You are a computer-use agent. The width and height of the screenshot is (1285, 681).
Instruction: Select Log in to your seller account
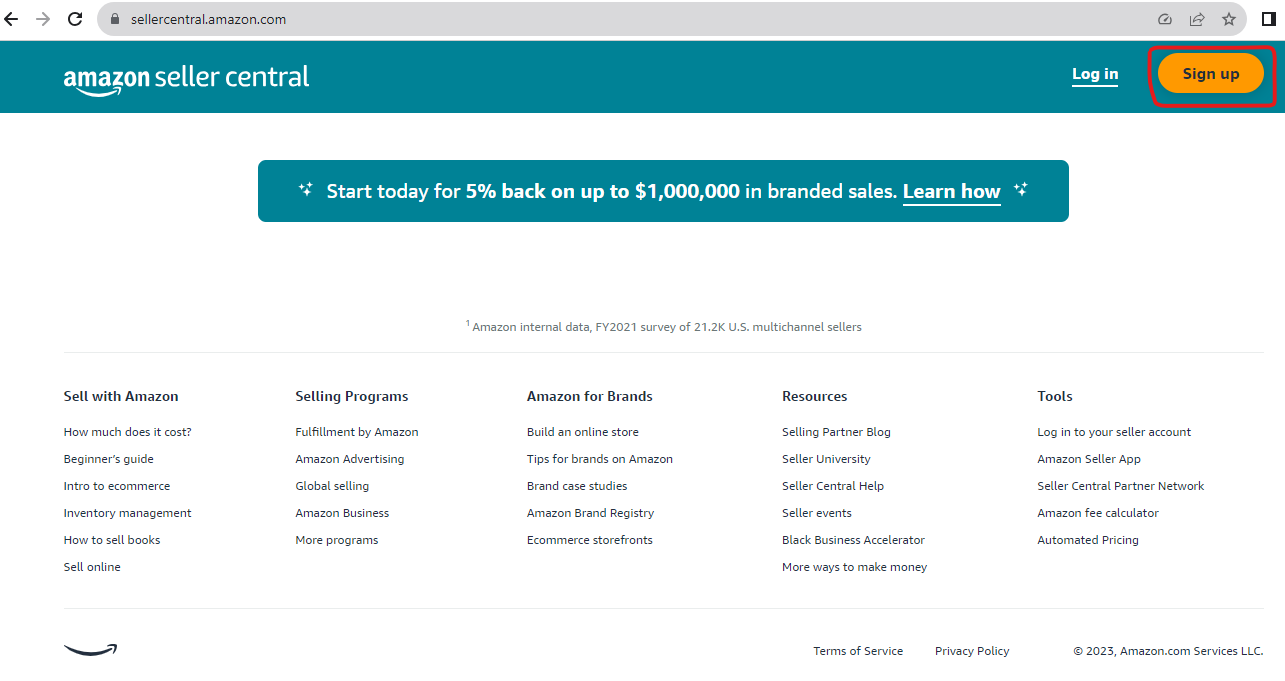pos(1114,432)
